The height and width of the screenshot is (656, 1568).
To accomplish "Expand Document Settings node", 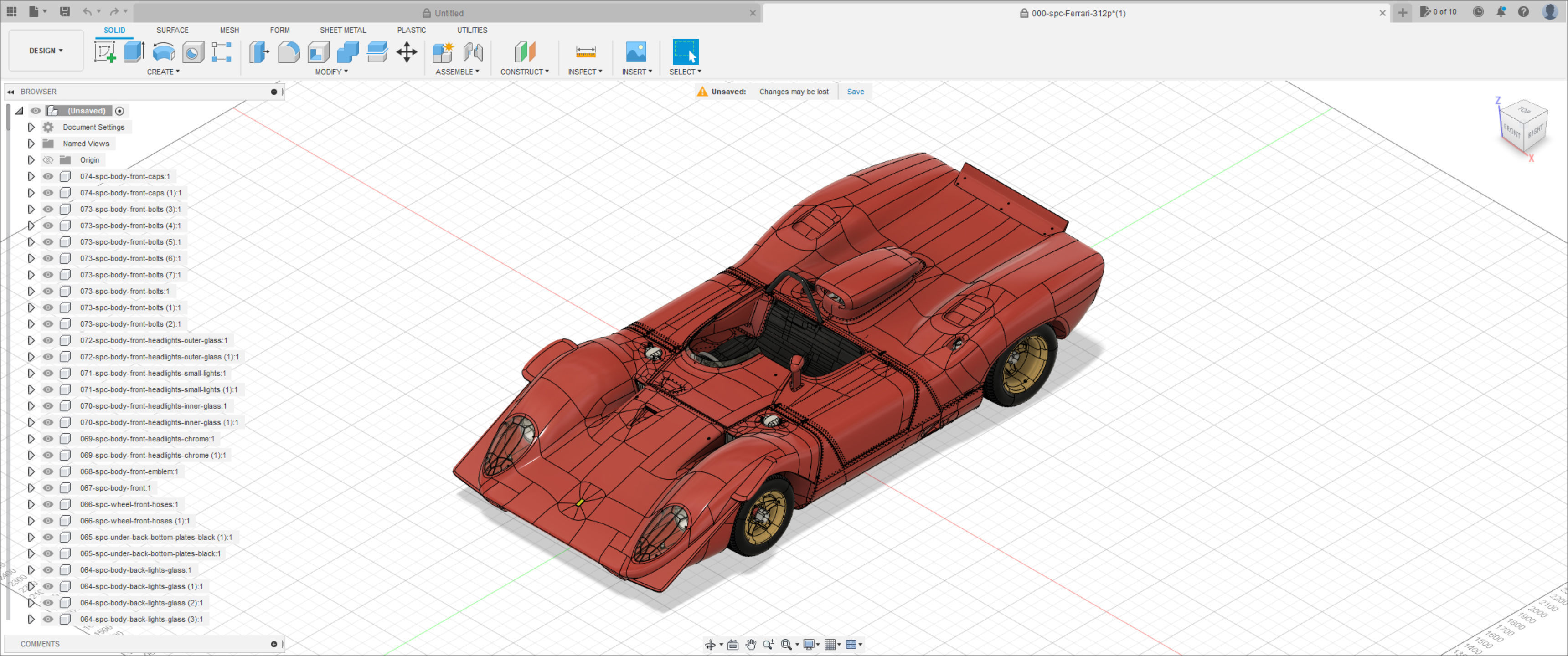I will [x=31, y=127].
